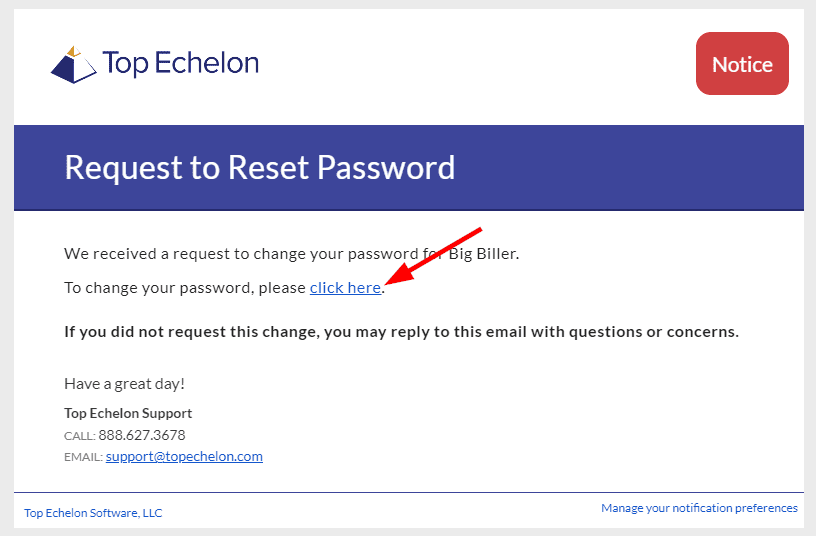816x536 pixels.
Task: Select the red Notice badge
Action: click(742, 63)
